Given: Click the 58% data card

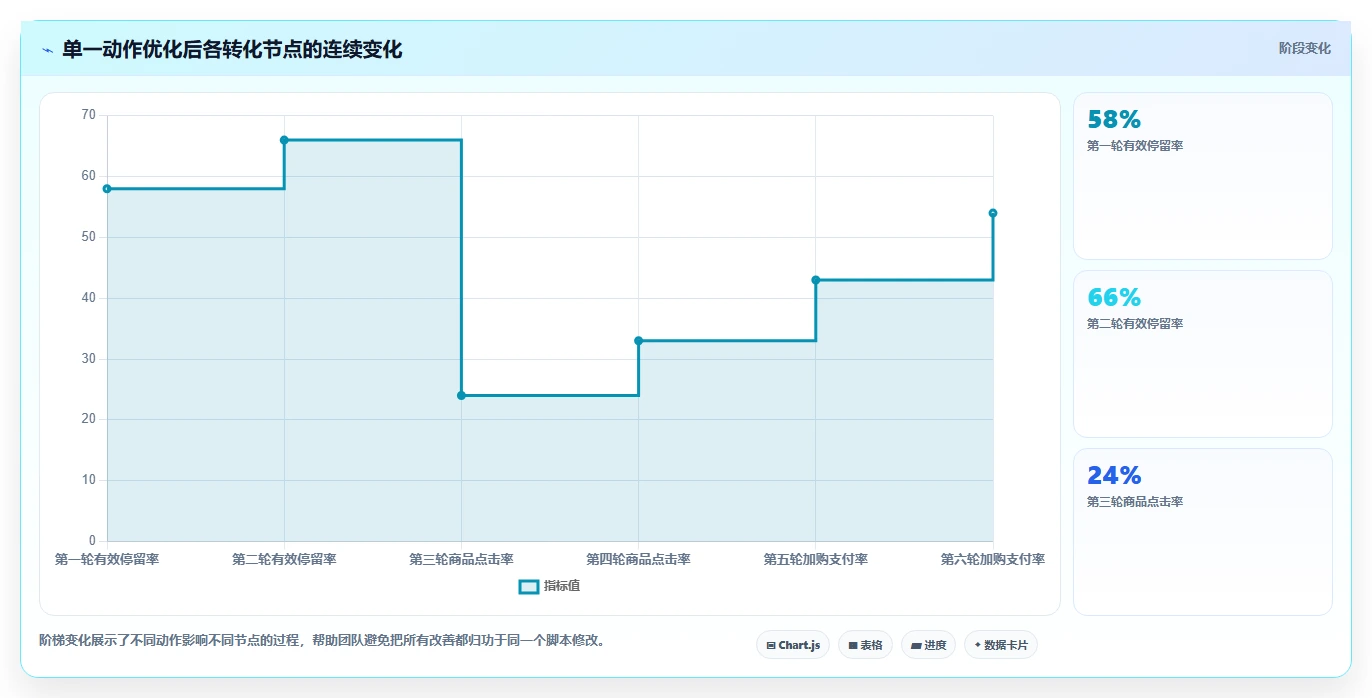Looking at the screenshot, I should (1202, 176).
